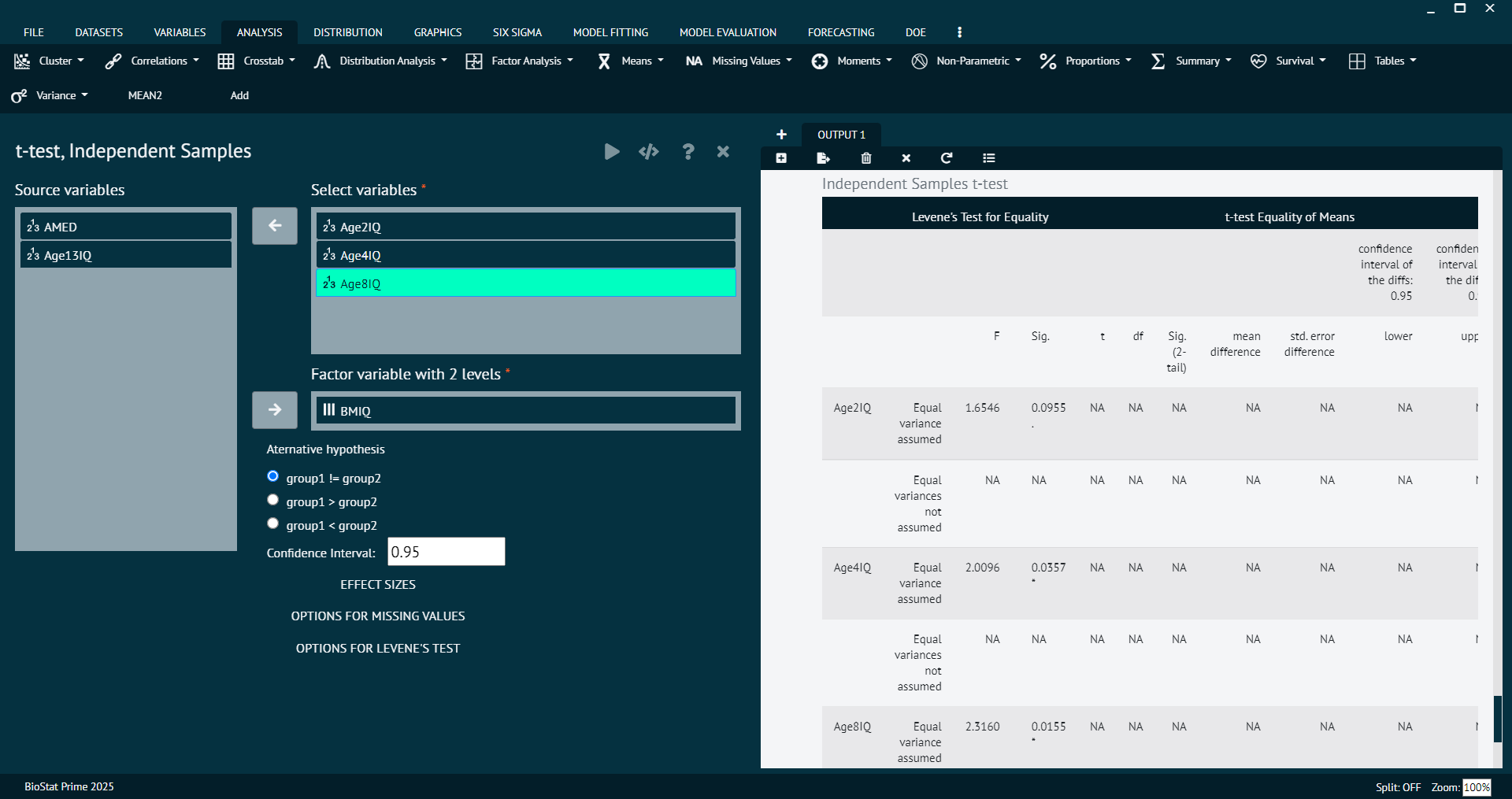Switch to the FORECASTING tab

(x=841, y=32)
